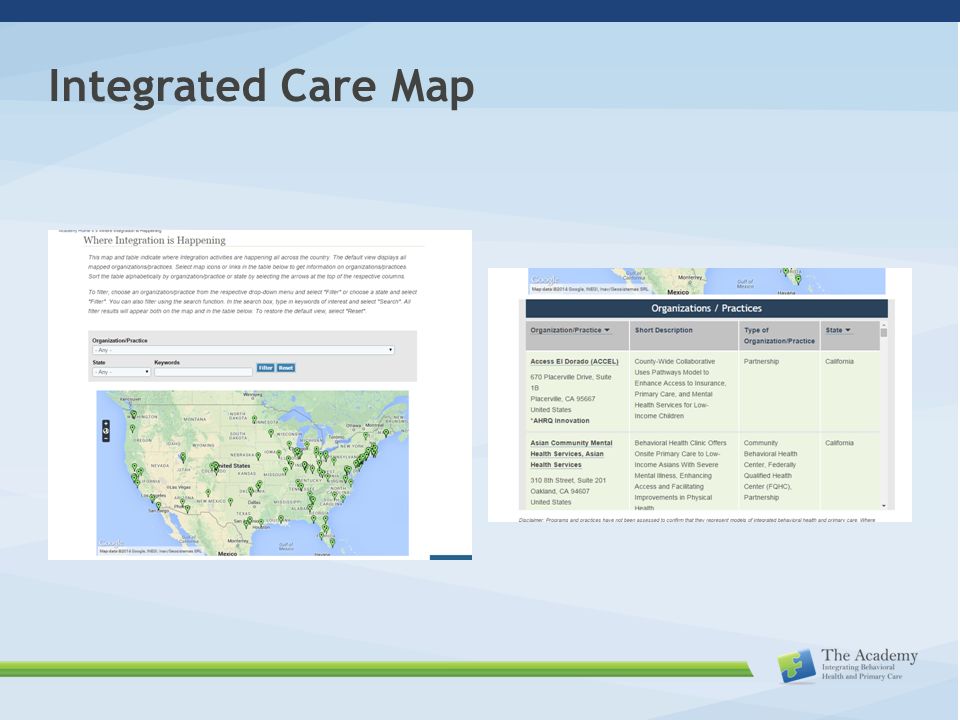This screenshot has height=720, width=960.
Task: Click The Academy puzzle-piece logo
Action: coord(796,666)
